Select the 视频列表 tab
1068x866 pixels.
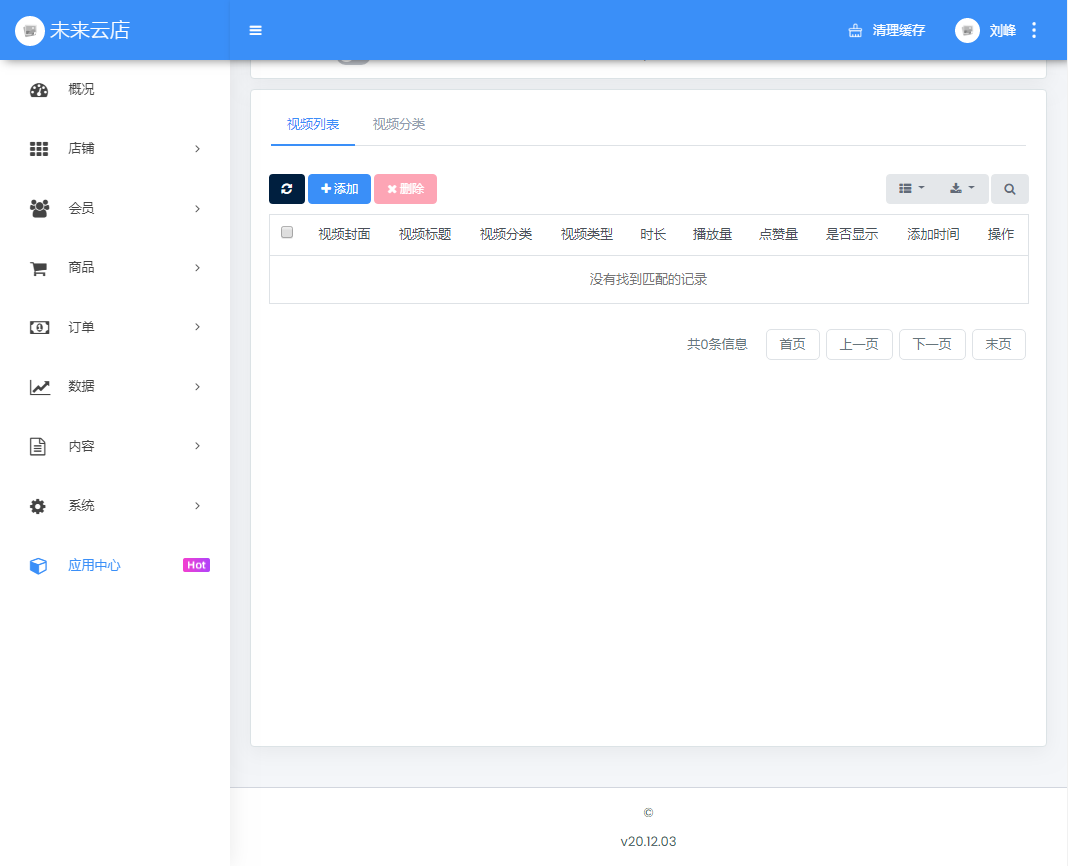pyautogui.click(x=313, y=124)
